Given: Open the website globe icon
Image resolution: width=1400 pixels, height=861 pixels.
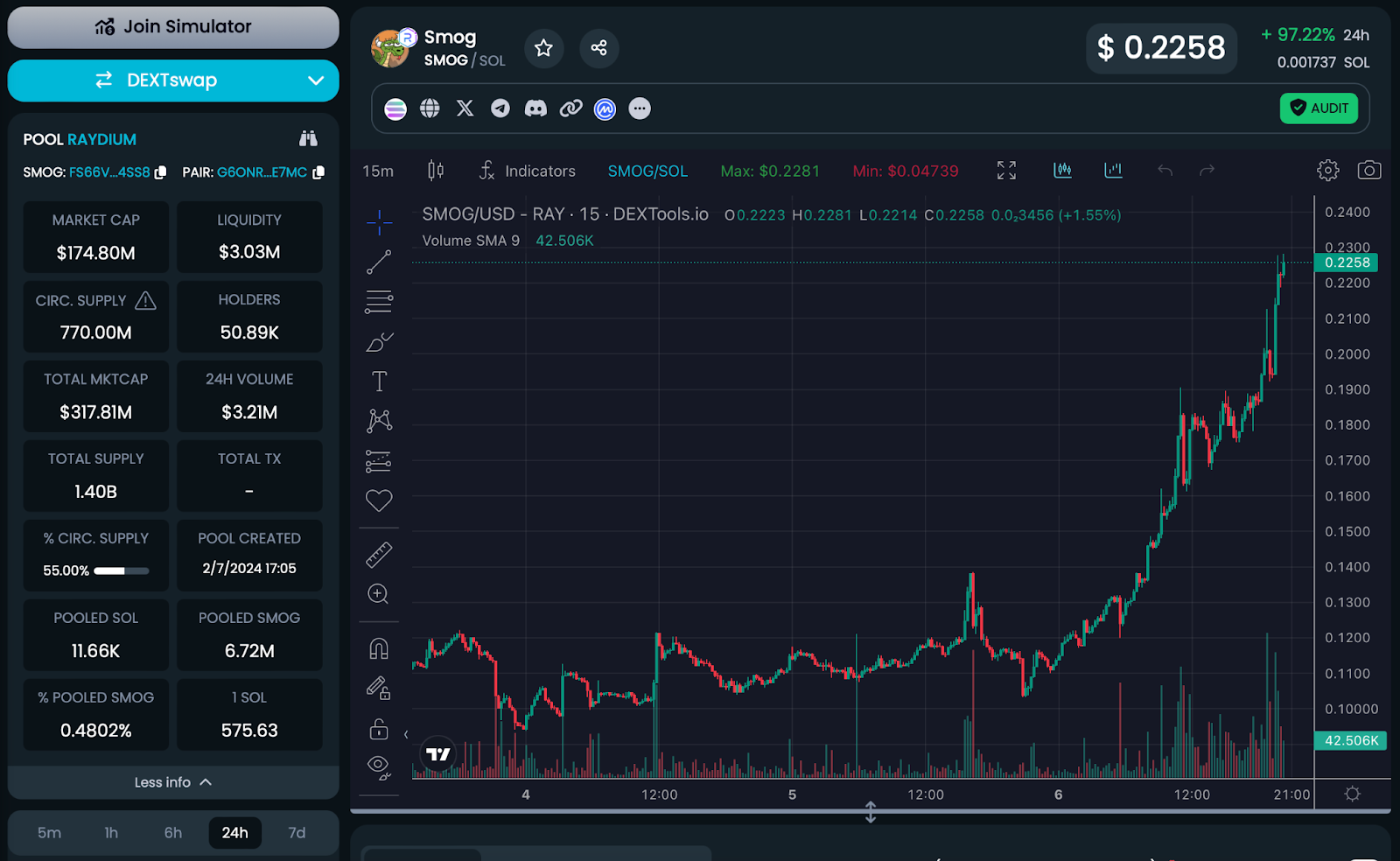Looking at the screenshot, I should pyautogui.click(x=430, y=108).
